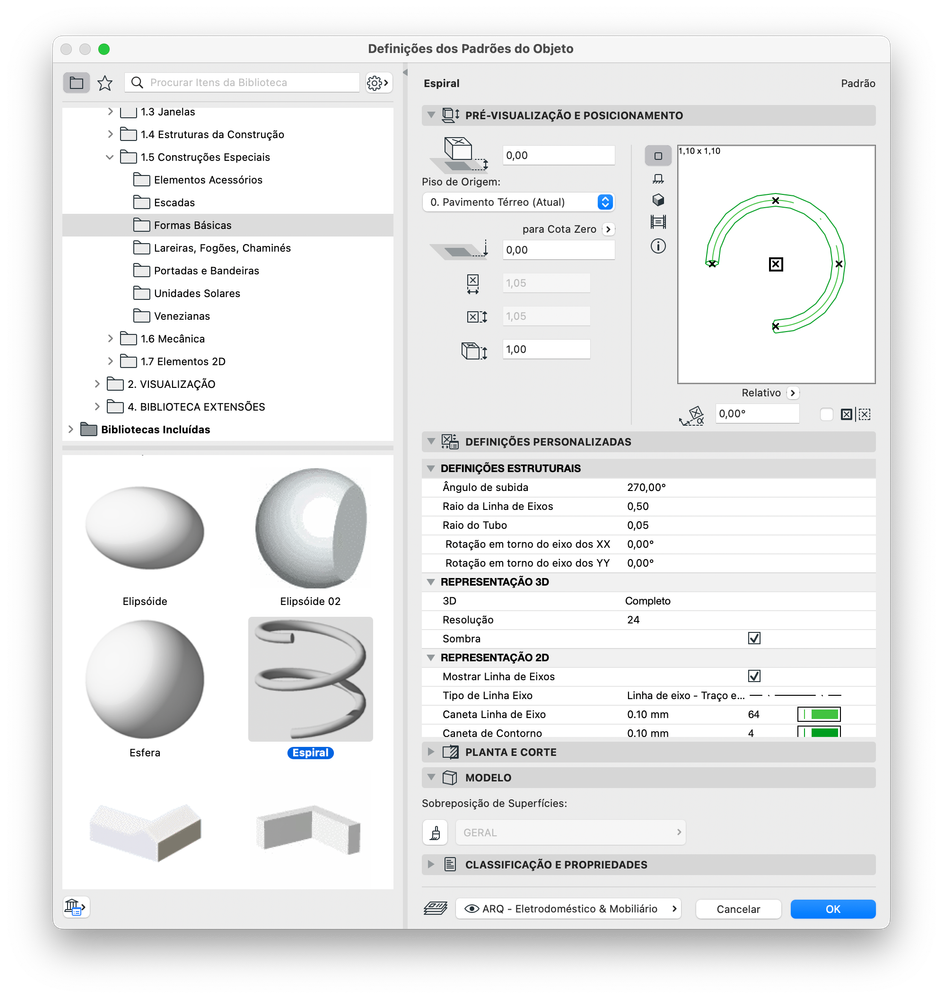Collapse the REPRESENTAÇÃO 2D group

(431, 658)
